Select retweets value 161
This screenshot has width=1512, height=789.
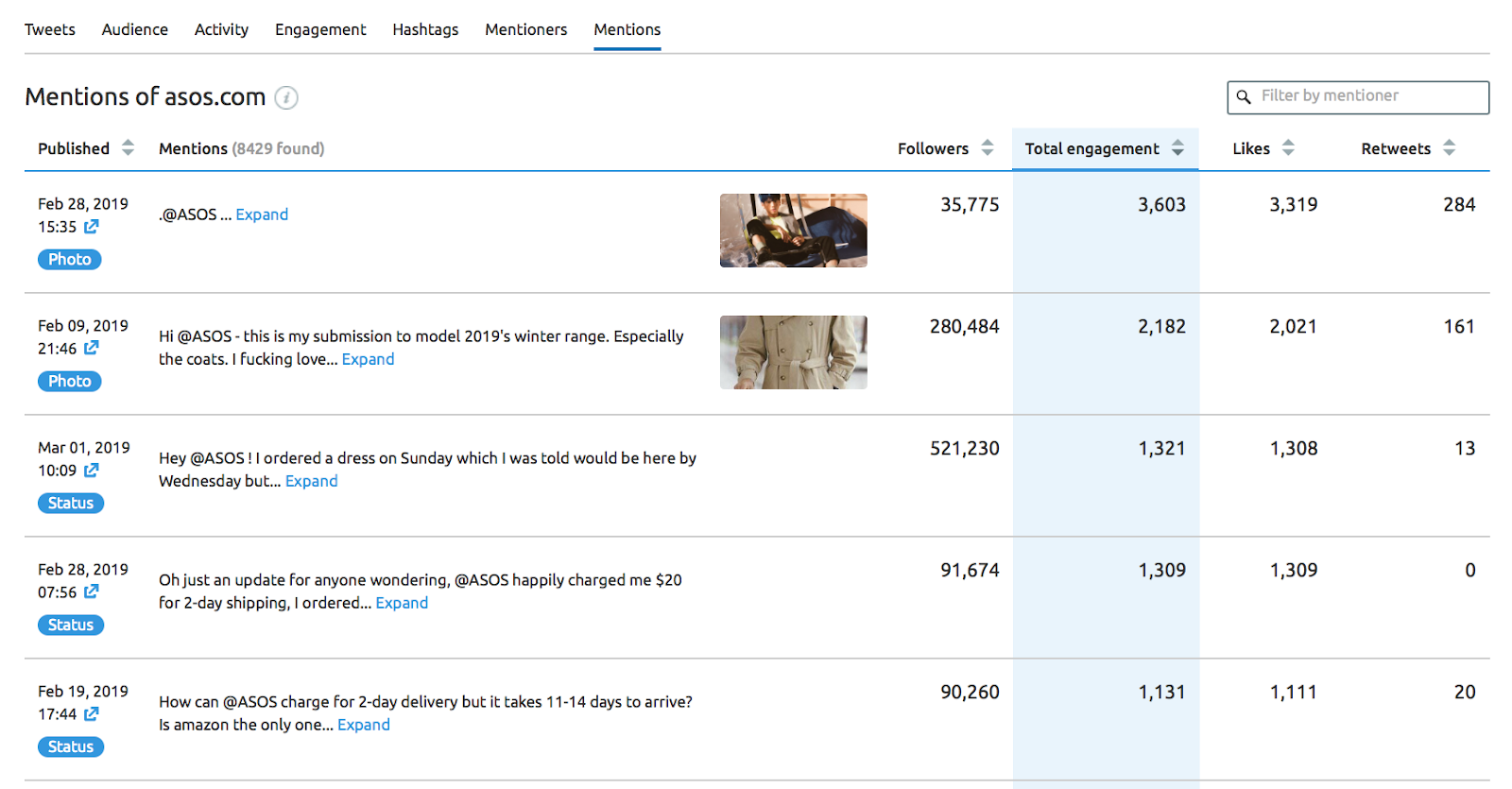(x=1459, y=327)
